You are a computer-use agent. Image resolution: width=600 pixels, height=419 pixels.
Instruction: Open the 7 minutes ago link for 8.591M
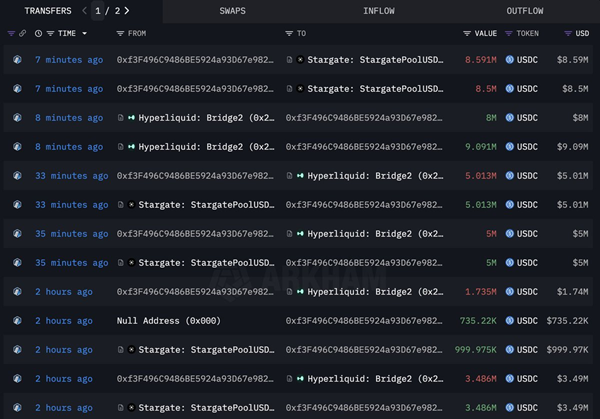point(69,60)
